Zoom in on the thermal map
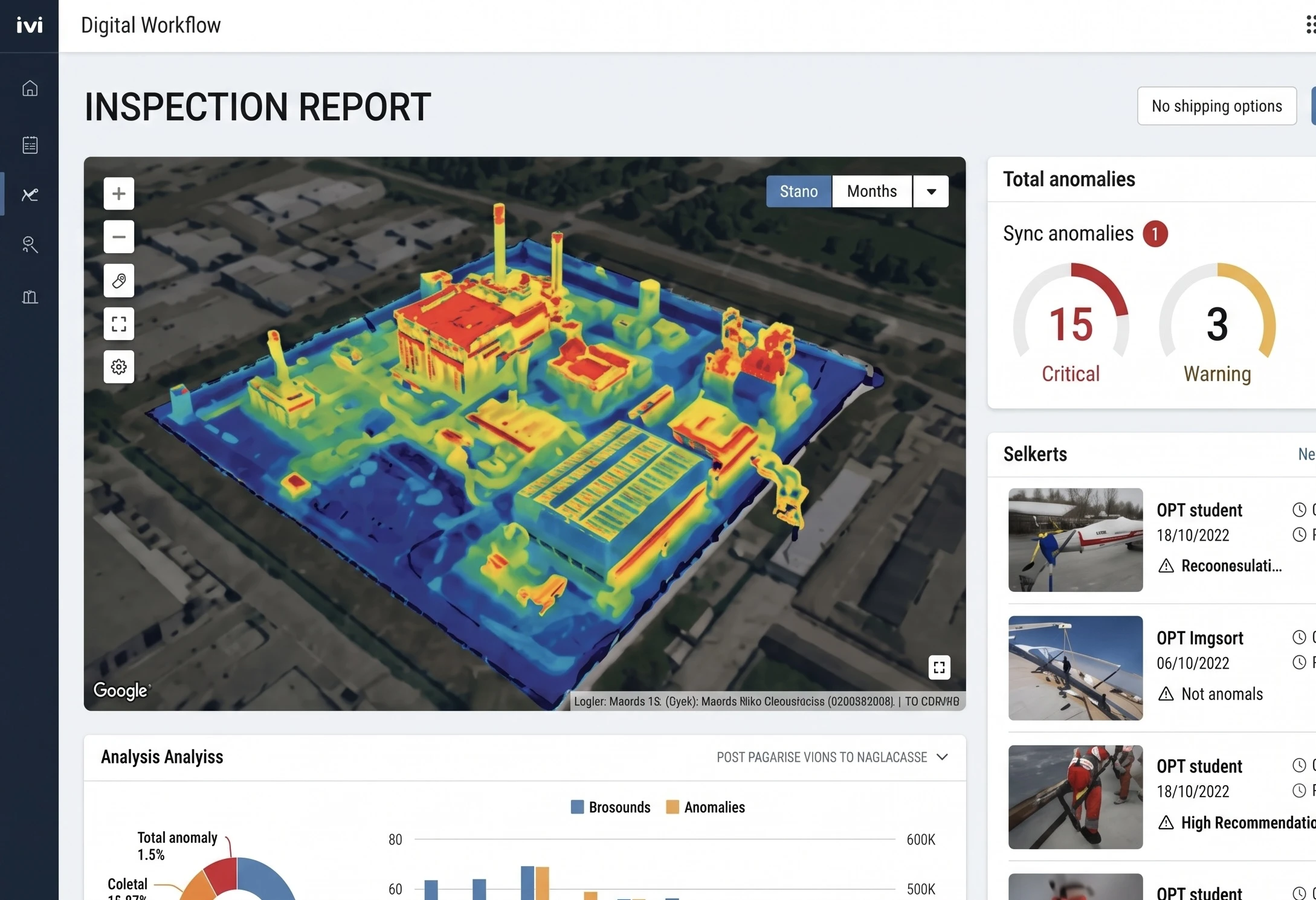The image size is (1316, 900). pyautogui.click(x=118, y=194)
